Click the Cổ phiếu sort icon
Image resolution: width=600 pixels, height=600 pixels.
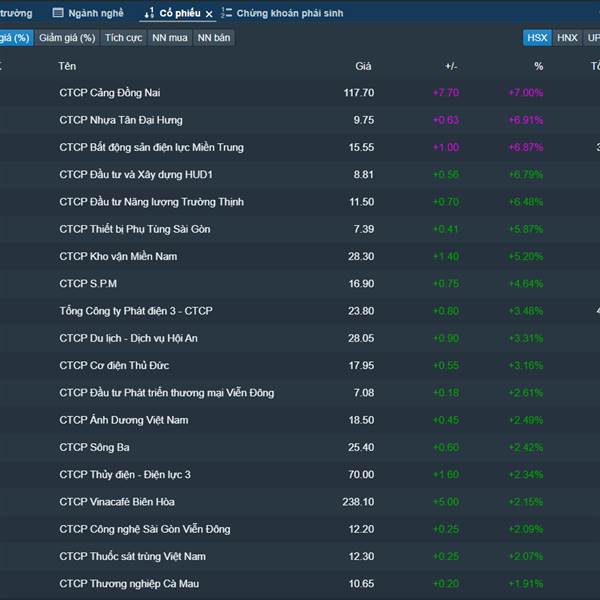coord(149,13)
